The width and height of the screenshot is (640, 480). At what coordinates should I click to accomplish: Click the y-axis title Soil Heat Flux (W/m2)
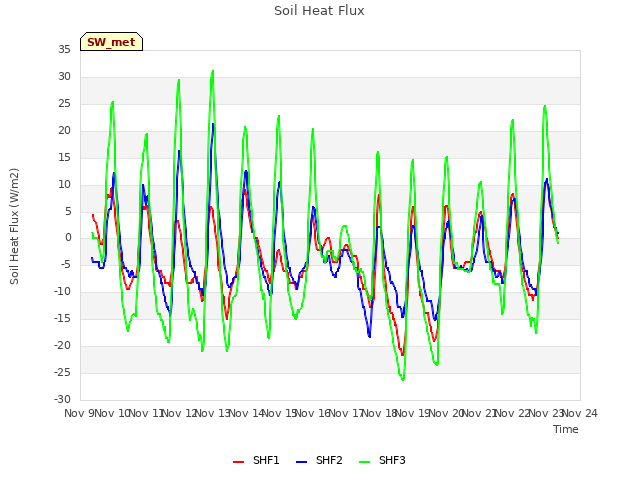pos(14,226)
